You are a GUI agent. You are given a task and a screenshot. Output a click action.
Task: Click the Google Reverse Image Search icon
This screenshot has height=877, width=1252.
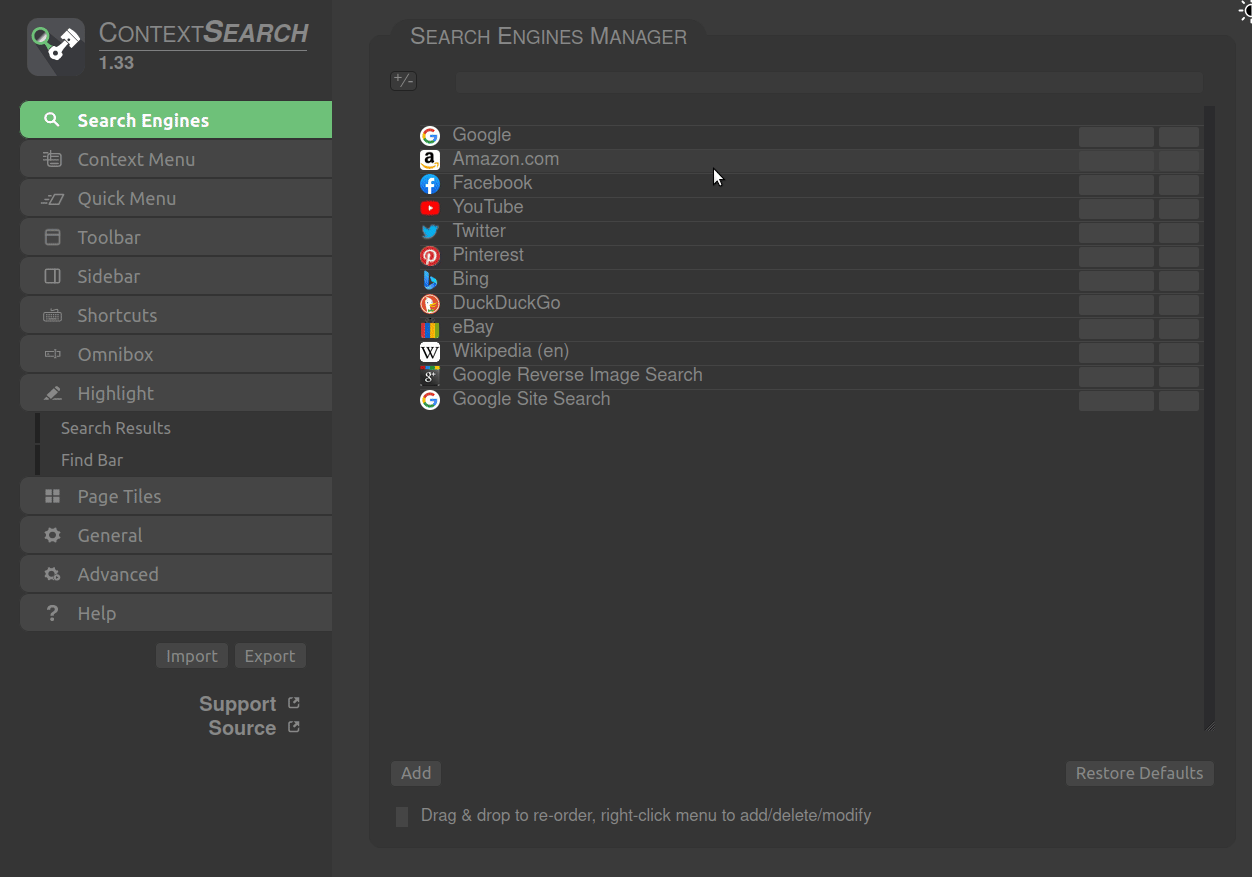coord(429,376)
